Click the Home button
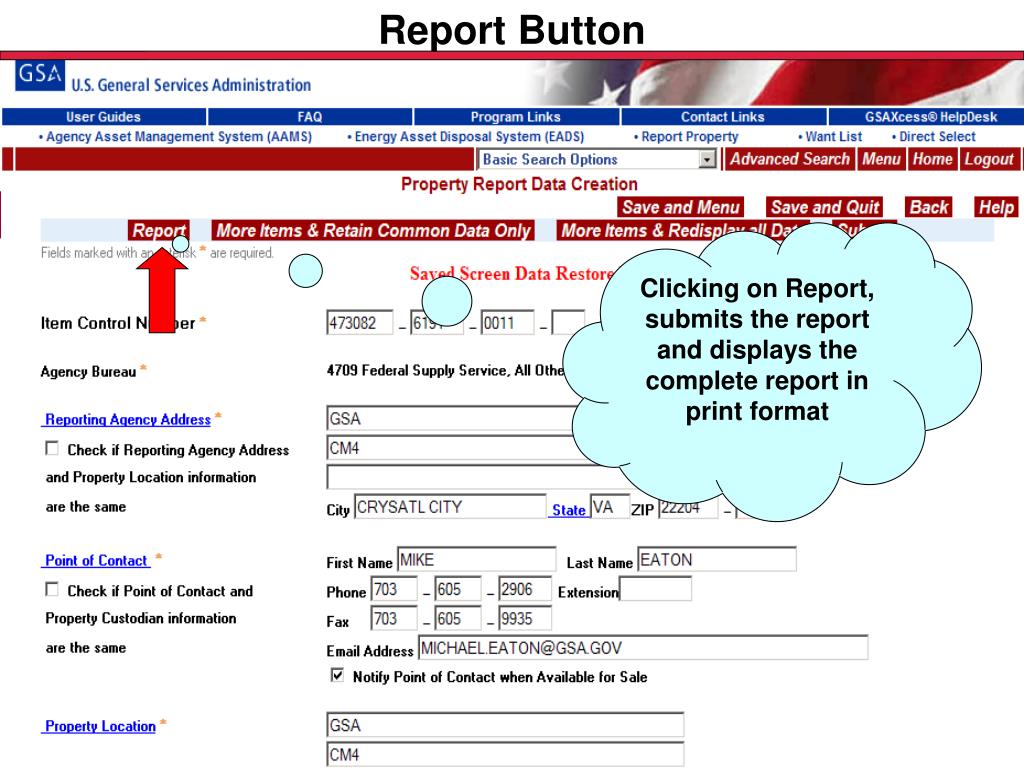 932,159
